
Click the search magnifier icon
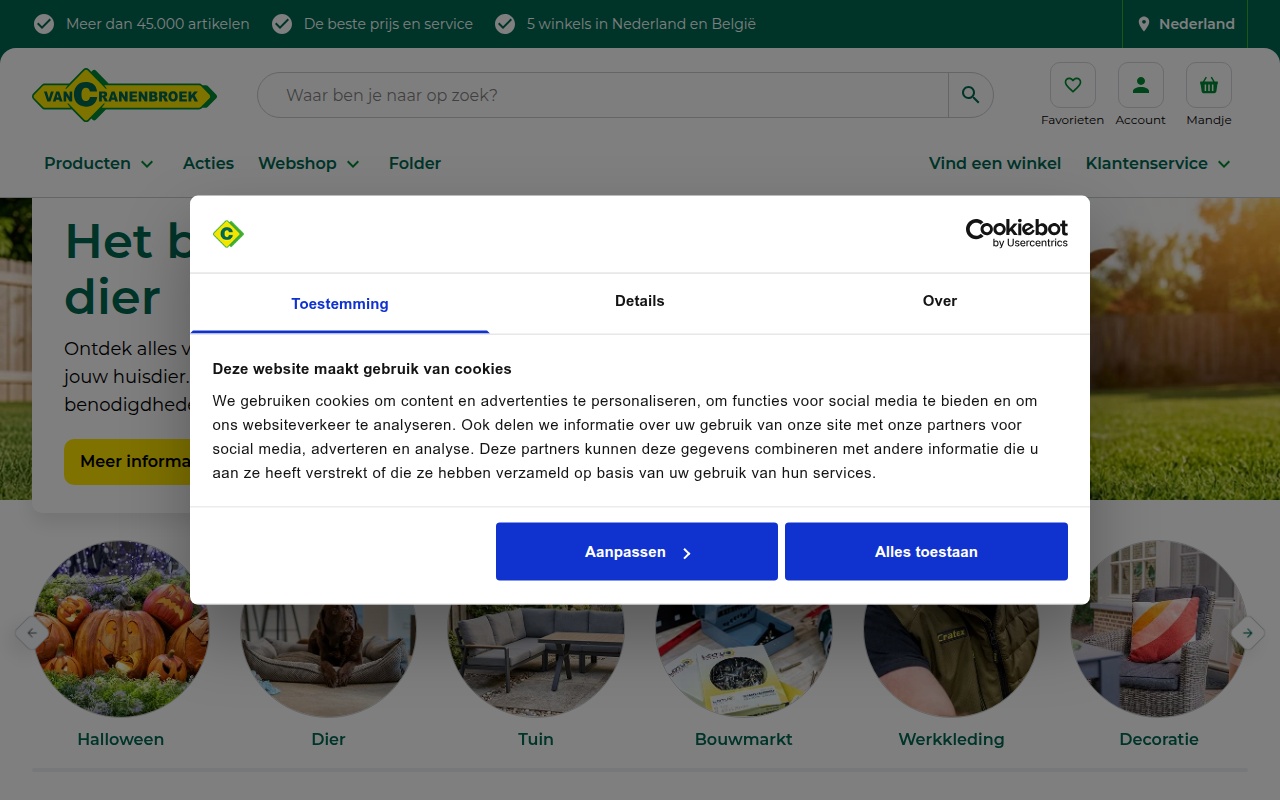click(970, 95)
